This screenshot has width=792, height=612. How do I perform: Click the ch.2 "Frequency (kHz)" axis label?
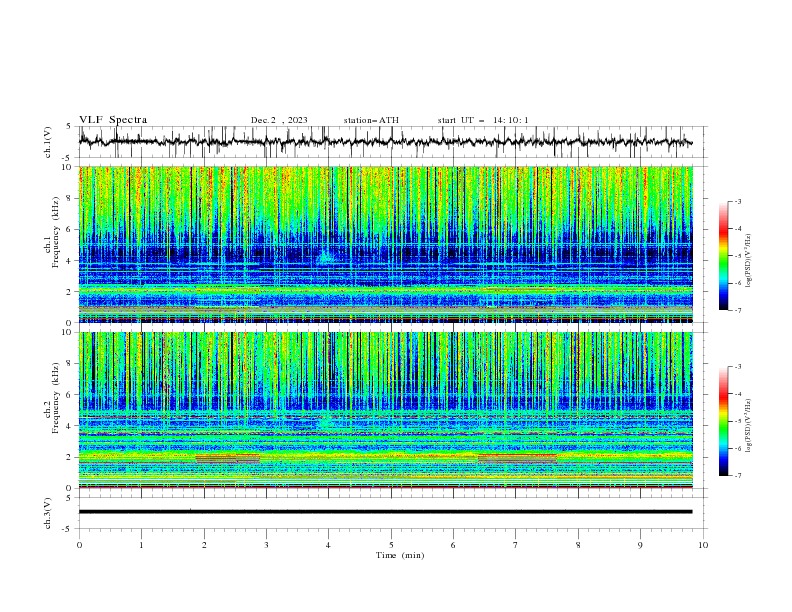(x=55, y=398)
